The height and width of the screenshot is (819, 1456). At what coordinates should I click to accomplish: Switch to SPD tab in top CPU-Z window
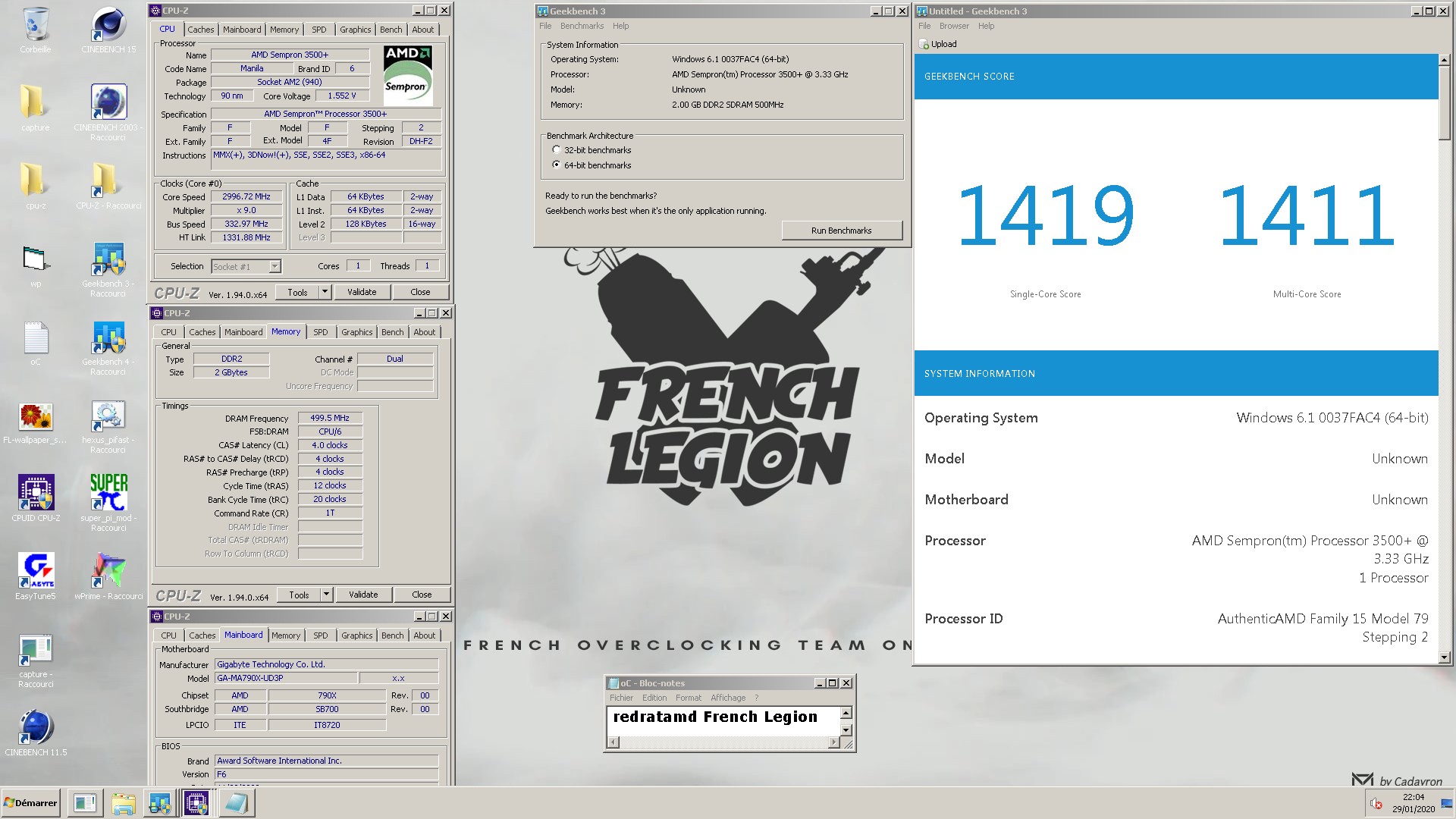coord(319,30)
